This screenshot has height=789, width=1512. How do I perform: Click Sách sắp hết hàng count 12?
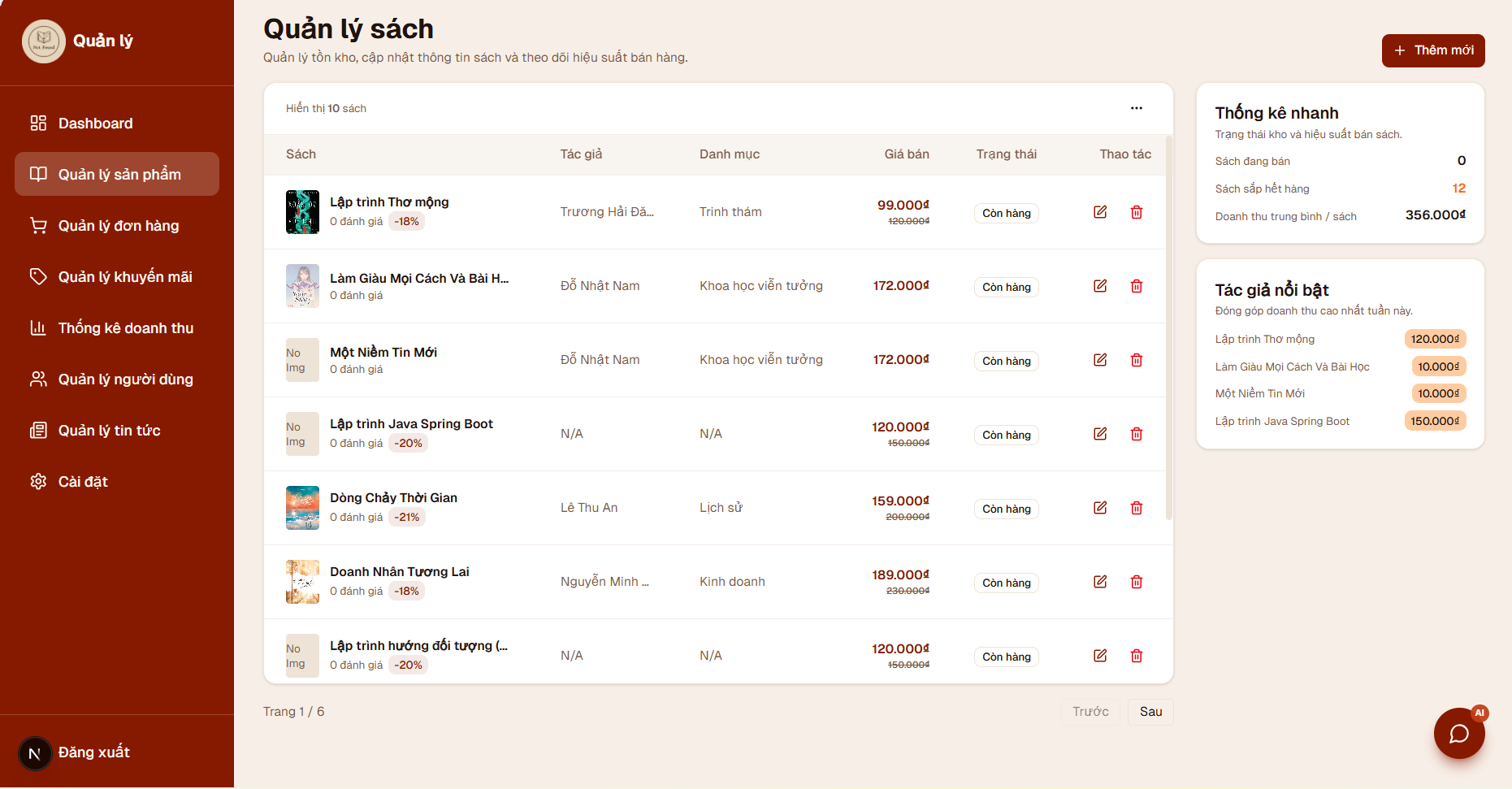[1459, 189]
